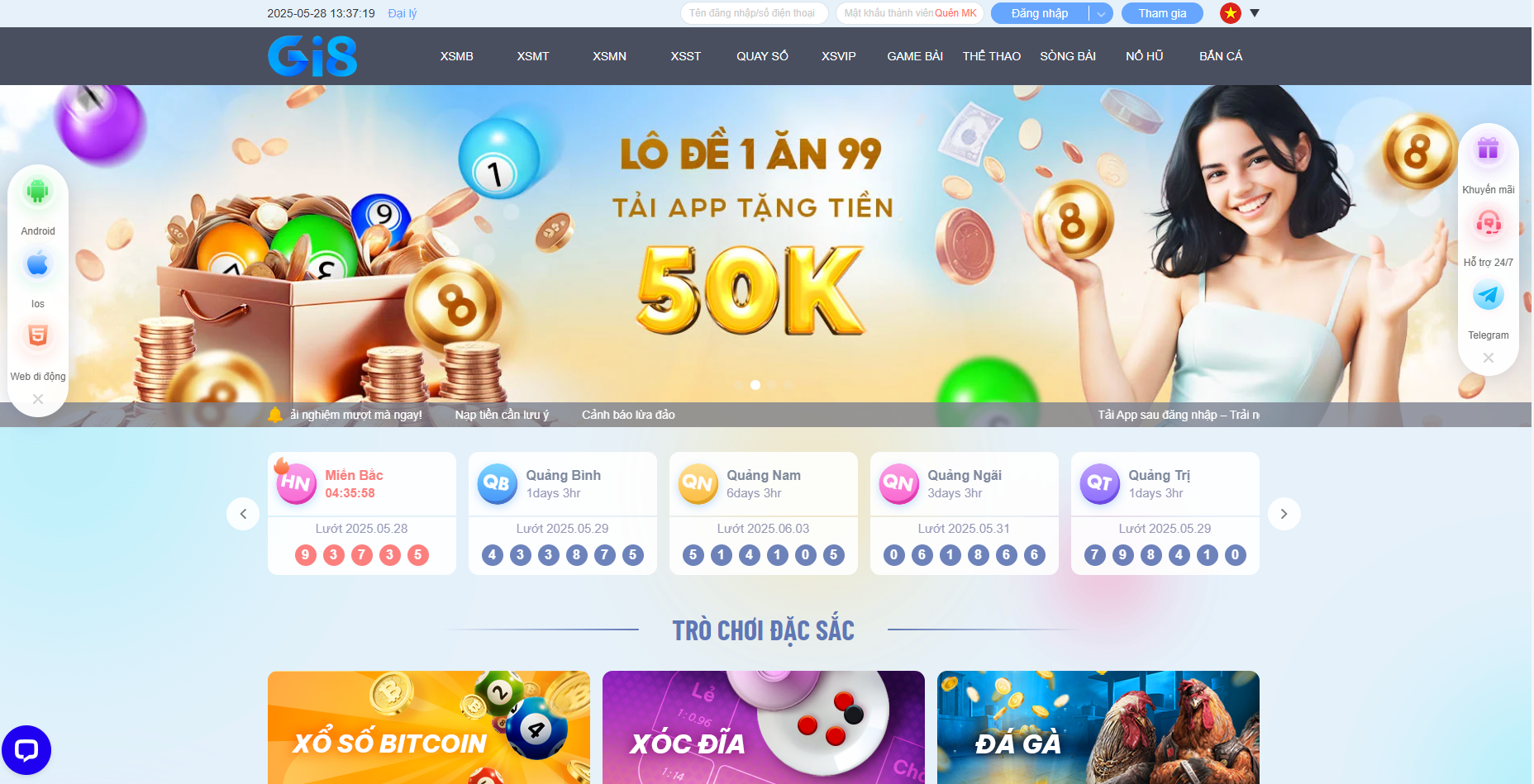
Task: Open the Telegram icon
Action: pos(1489,295)
